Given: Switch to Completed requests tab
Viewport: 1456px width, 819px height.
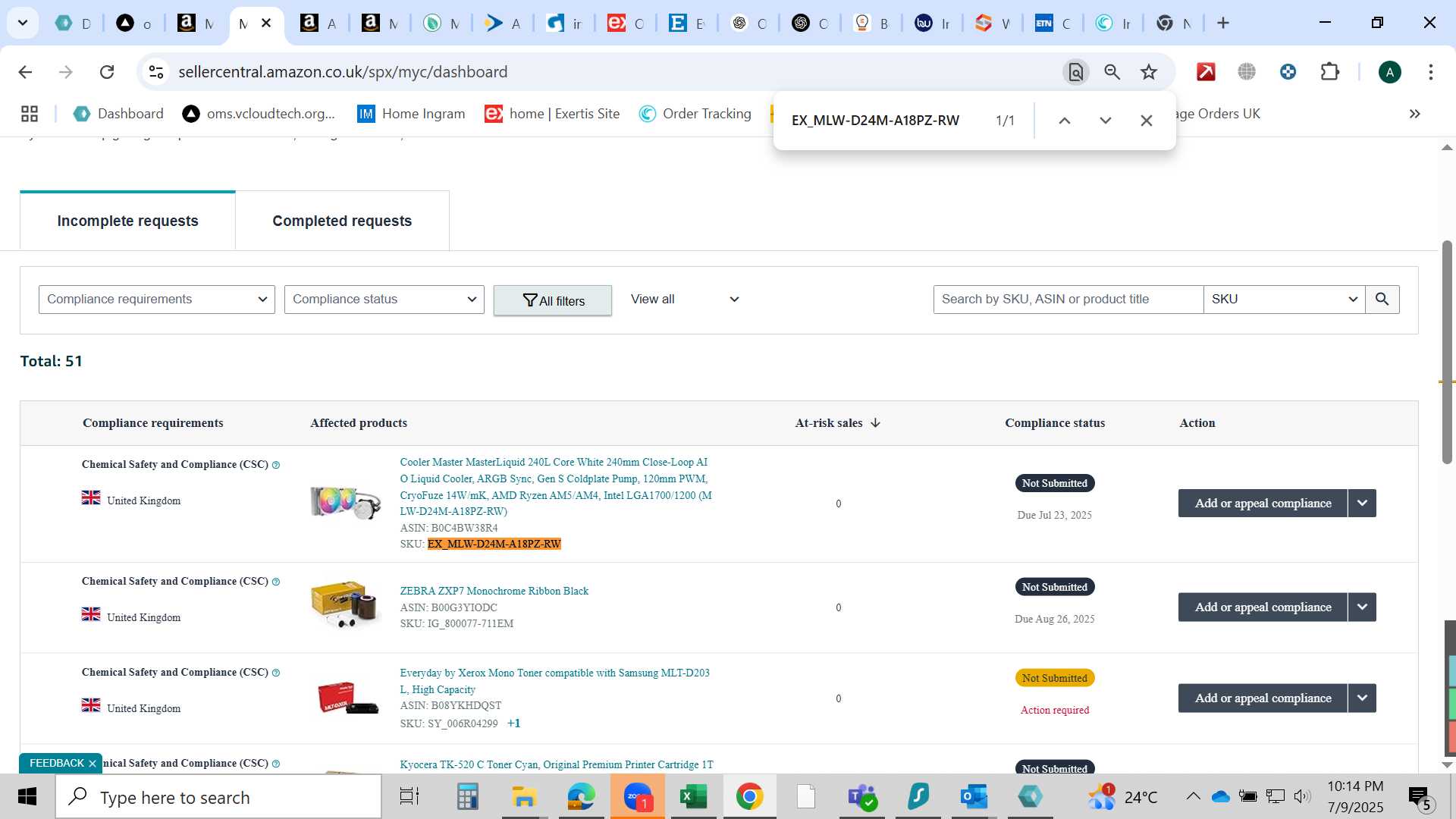Looking at the screenshot, I should 342,221.
